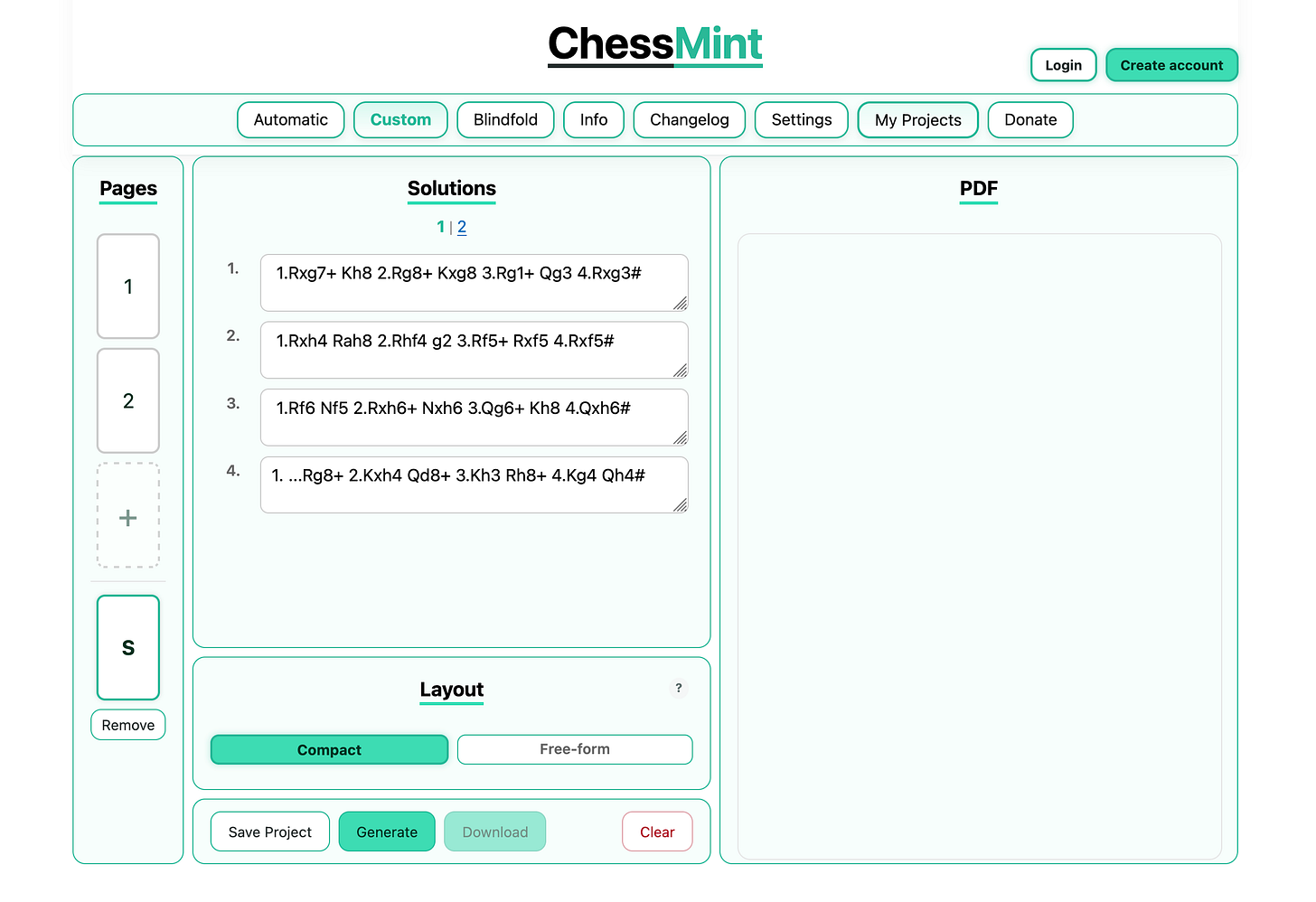
Task: Click solution 3 text field starting 1.Rf6
Action: point(475,418)
